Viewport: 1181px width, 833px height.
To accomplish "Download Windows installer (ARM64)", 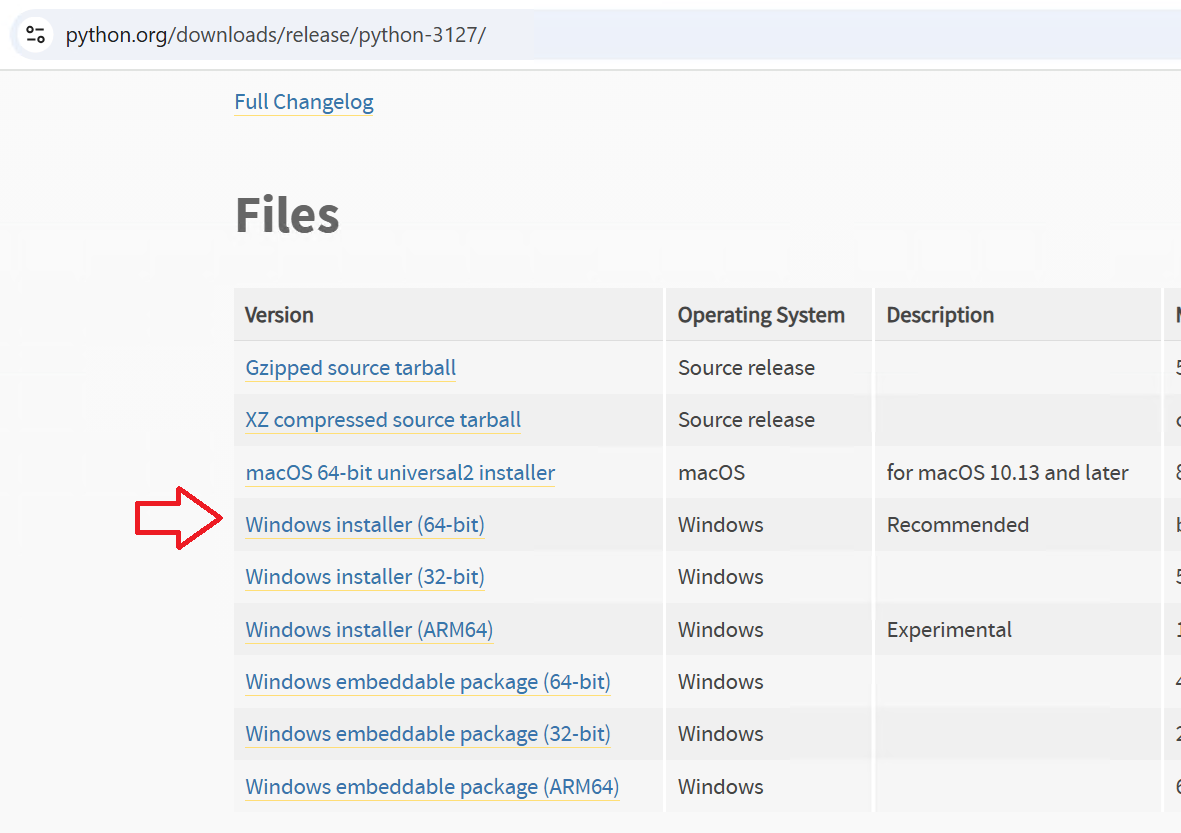I will click(x=369, y=630).
